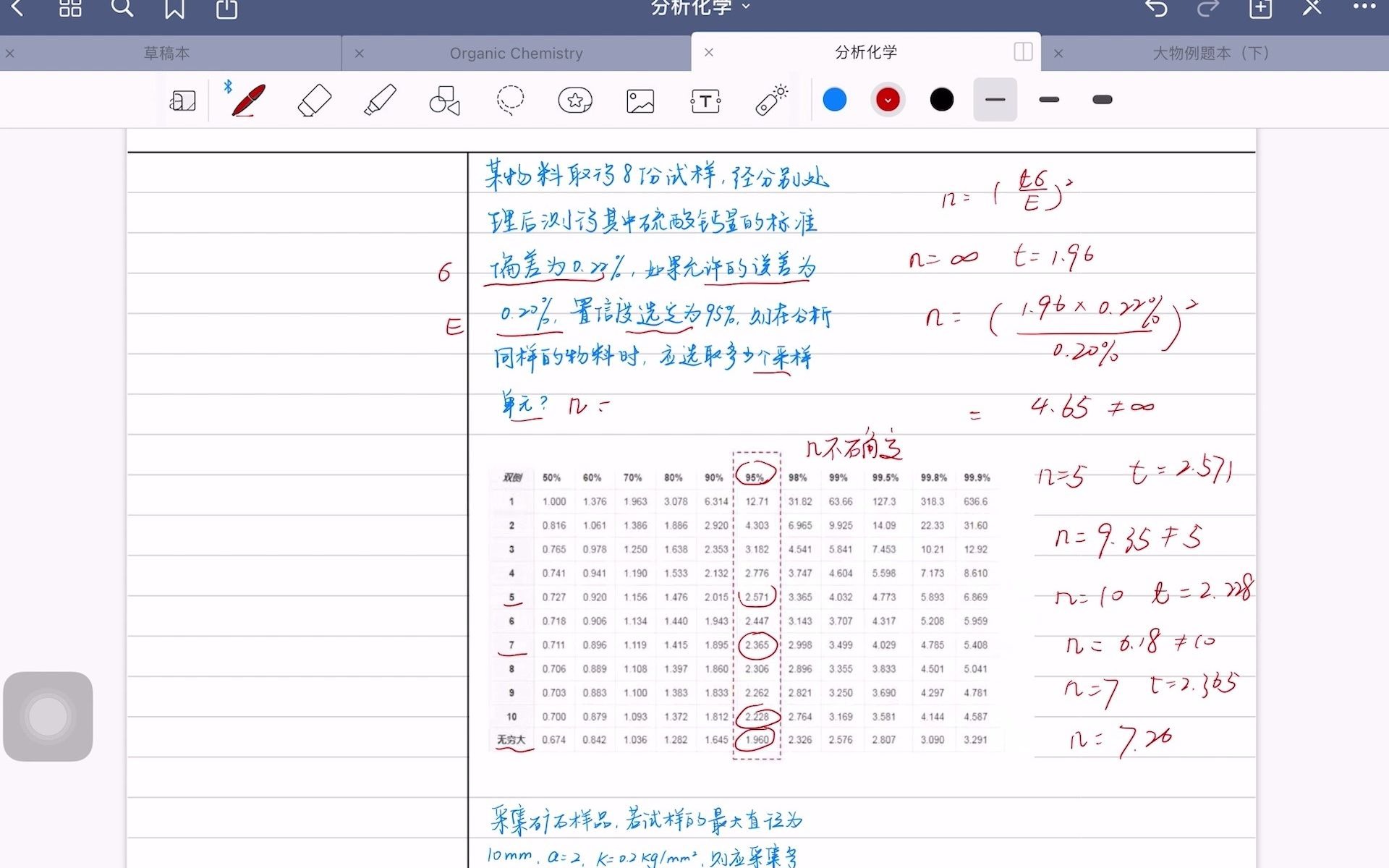Choose the medium stroke width

[x=1049, y=100]
